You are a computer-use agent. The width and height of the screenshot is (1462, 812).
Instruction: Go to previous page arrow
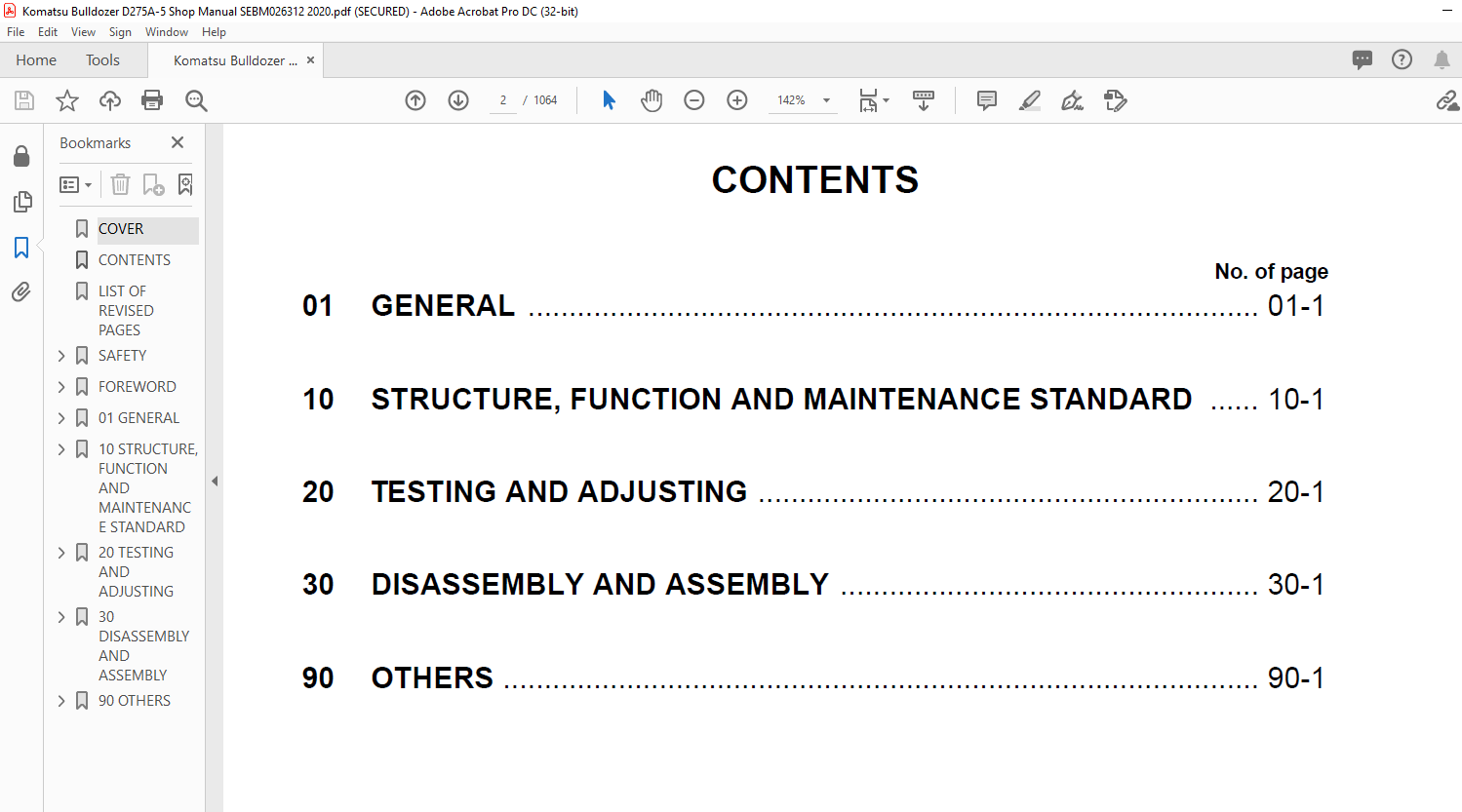[415, 100]
